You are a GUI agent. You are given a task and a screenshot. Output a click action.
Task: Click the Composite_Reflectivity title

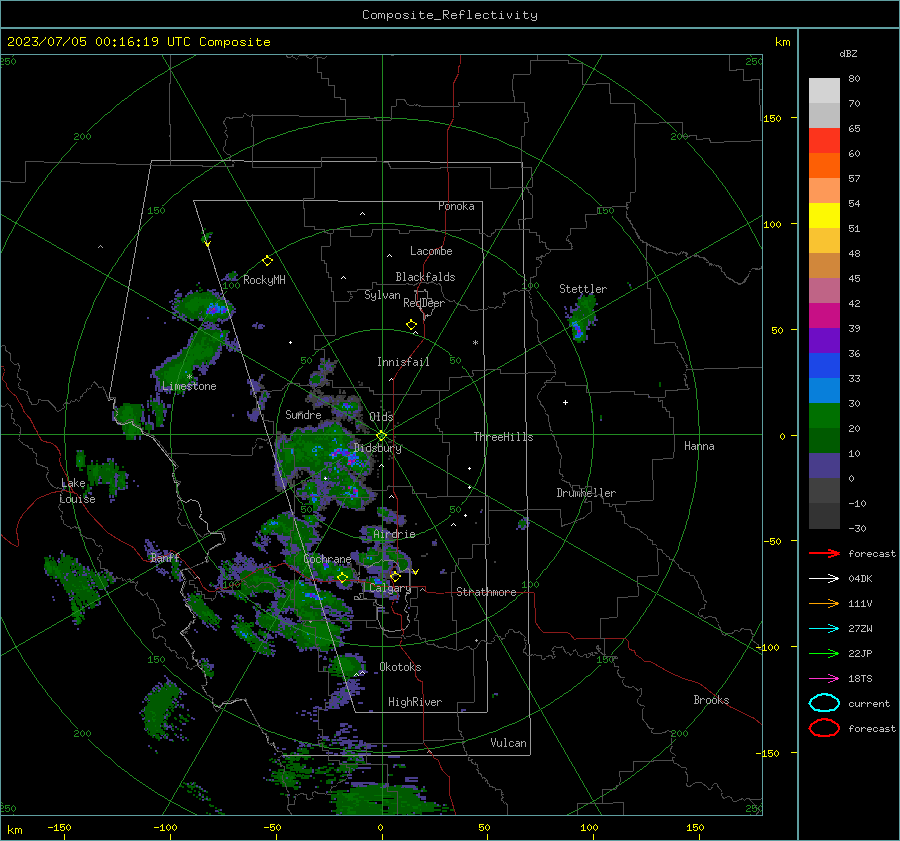449,15
